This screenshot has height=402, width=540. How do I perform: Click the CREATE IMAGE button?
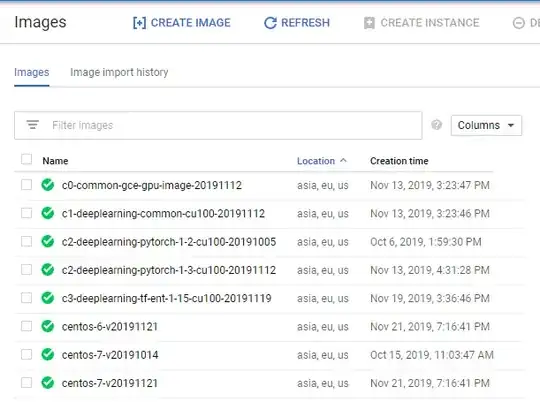tap(182, 23)
